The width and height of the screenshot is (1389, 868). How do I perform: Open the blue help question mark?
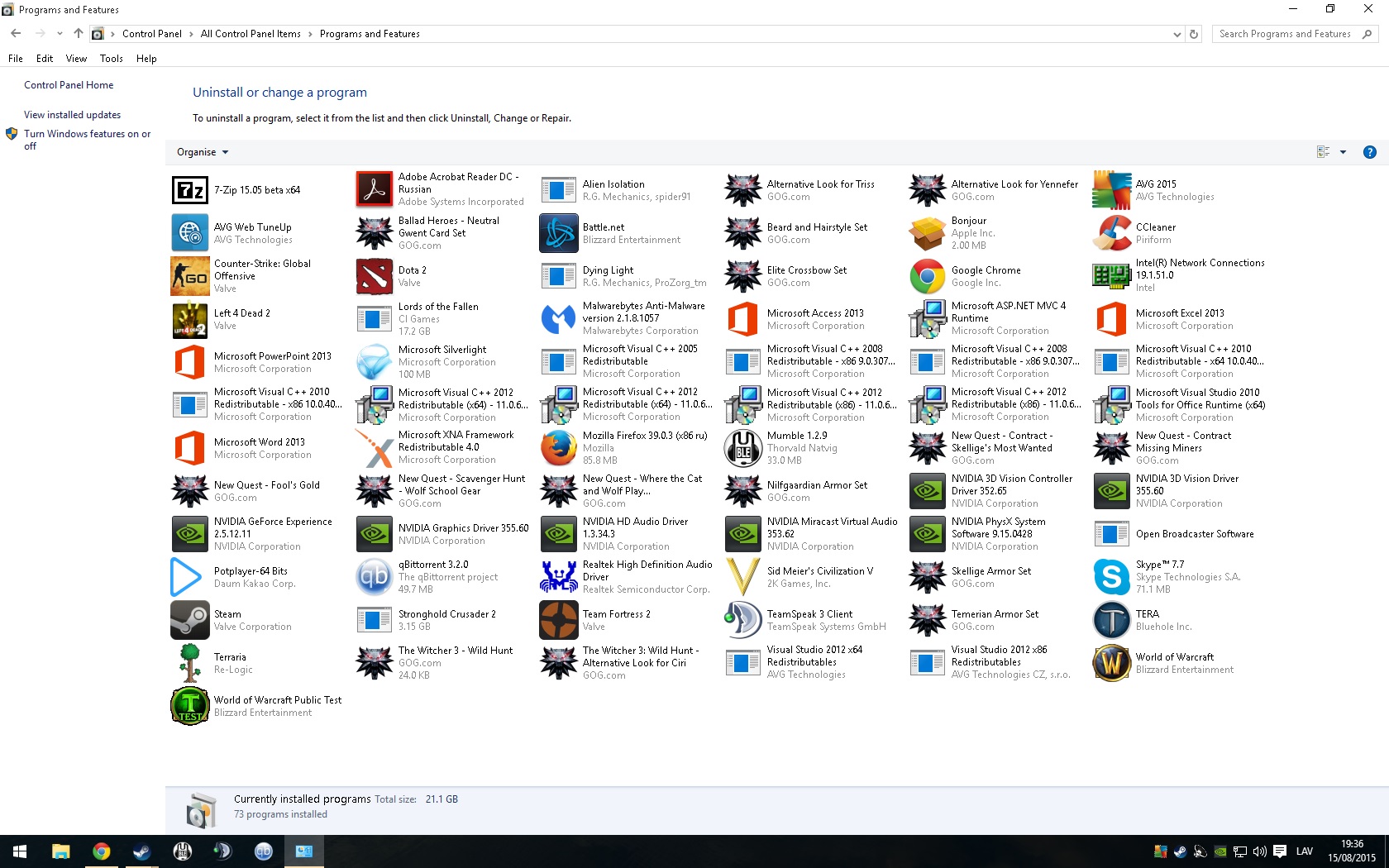[1370, 152]
